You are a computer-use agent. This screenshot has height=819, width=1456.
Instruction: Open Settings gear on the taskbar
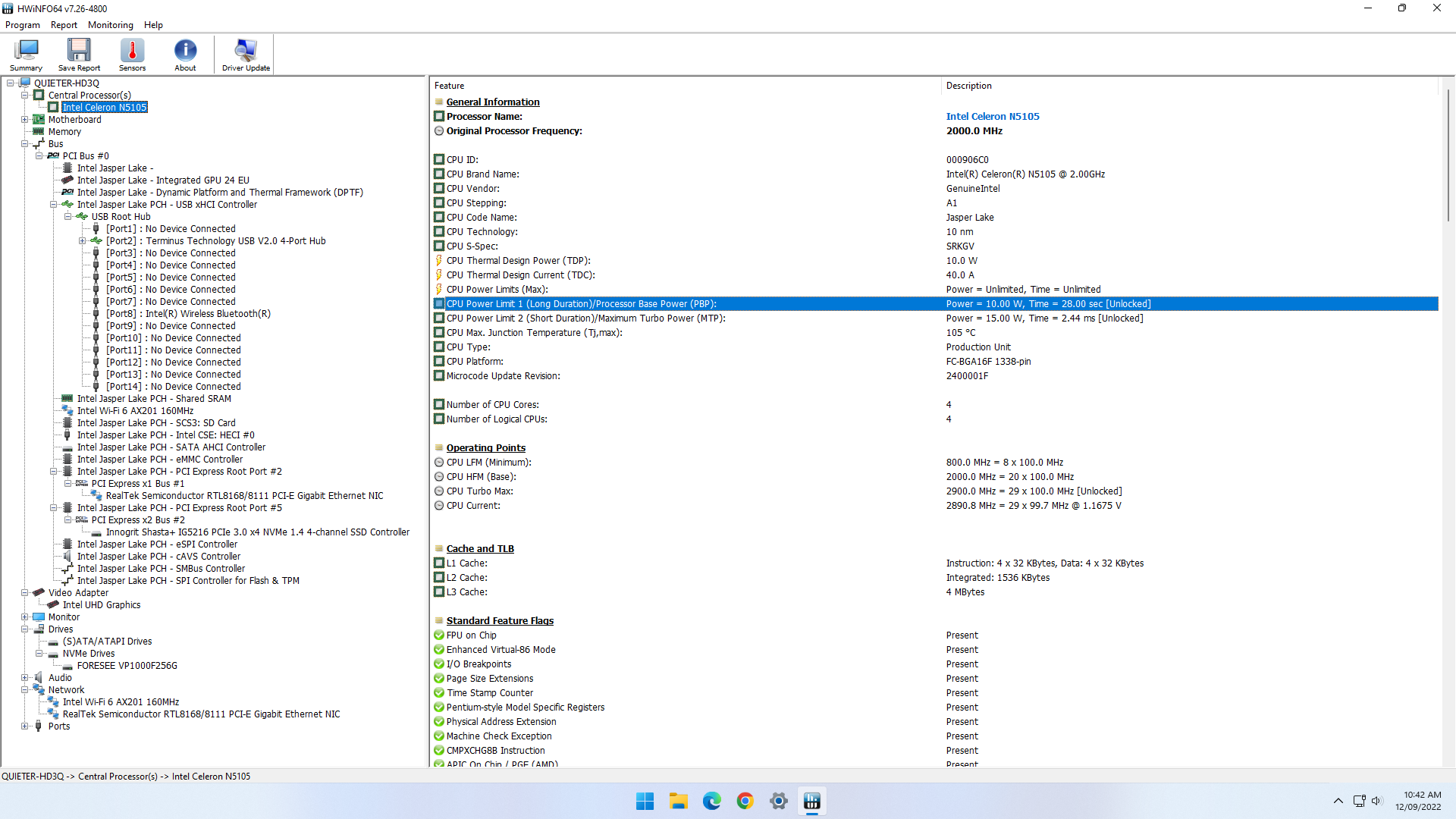click(x=779, y=801)
